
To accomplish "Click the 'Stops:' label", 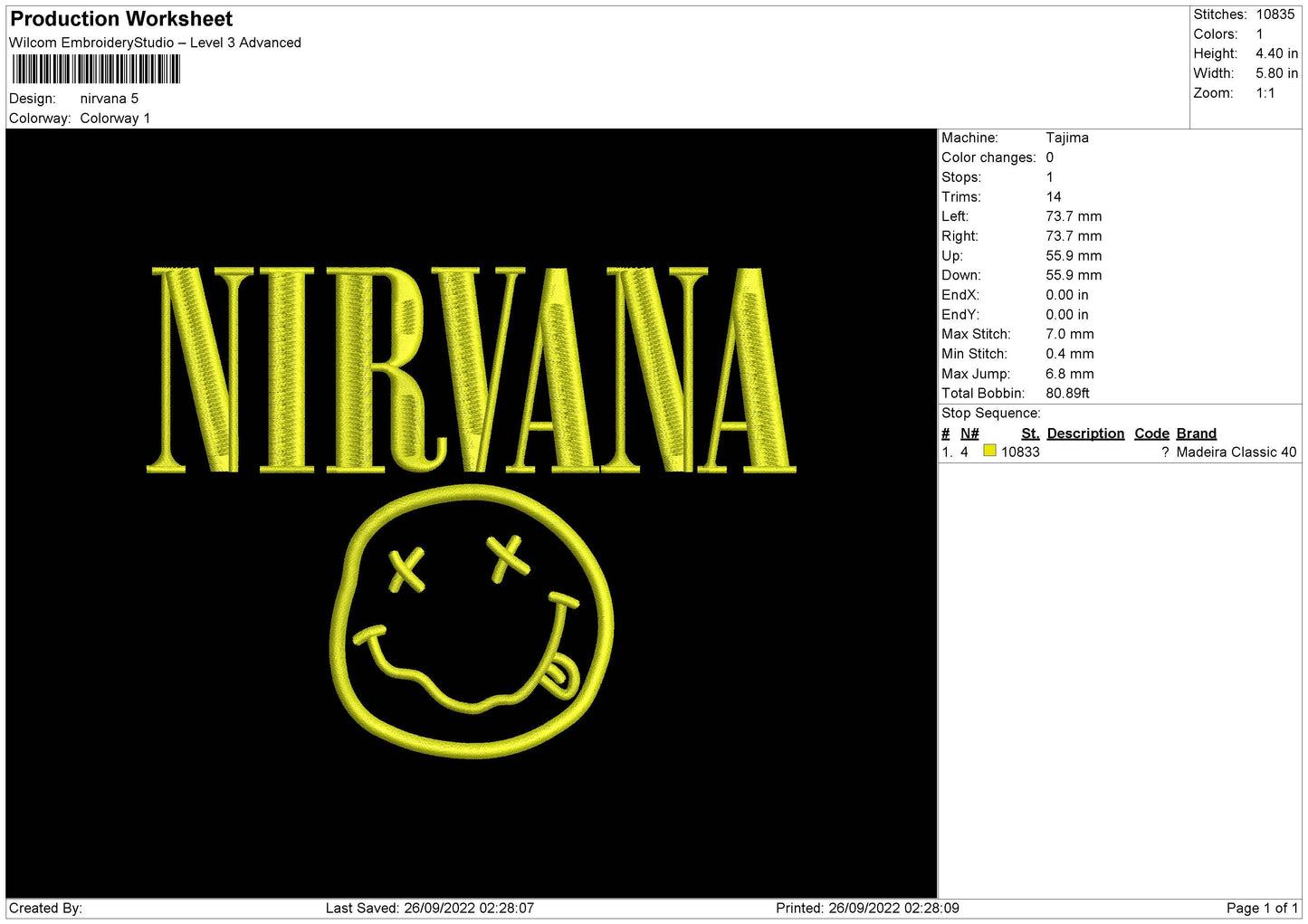I will click(961, 177).
